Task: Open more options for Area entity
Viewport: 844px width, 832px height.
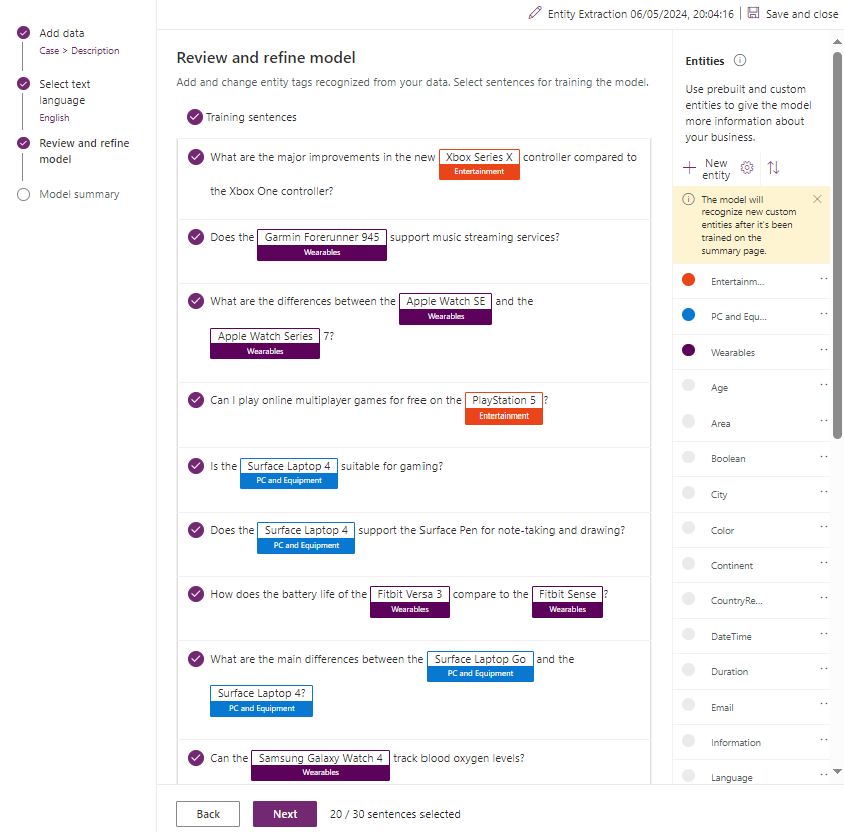Action: pos(824,421)
